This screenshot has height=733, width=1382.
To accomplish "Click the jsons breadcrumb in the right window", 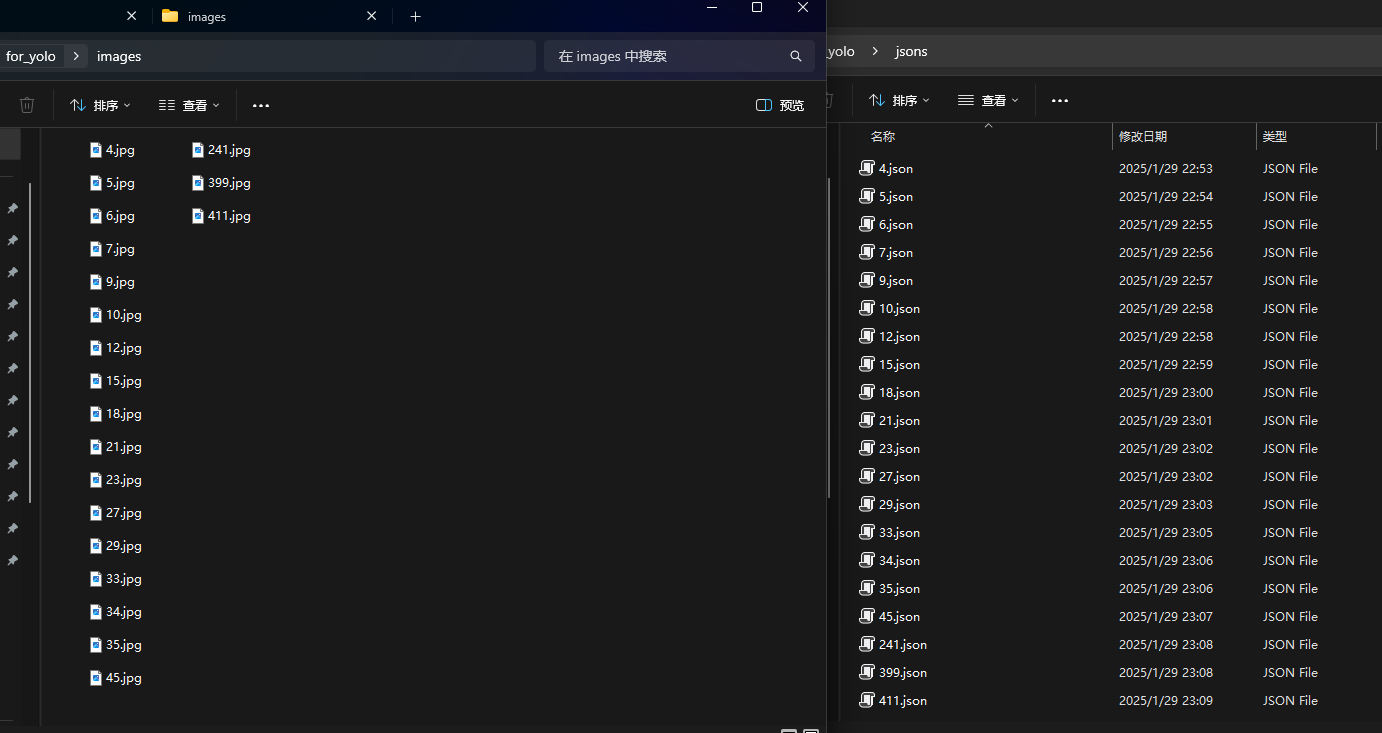I will point(911,51).
